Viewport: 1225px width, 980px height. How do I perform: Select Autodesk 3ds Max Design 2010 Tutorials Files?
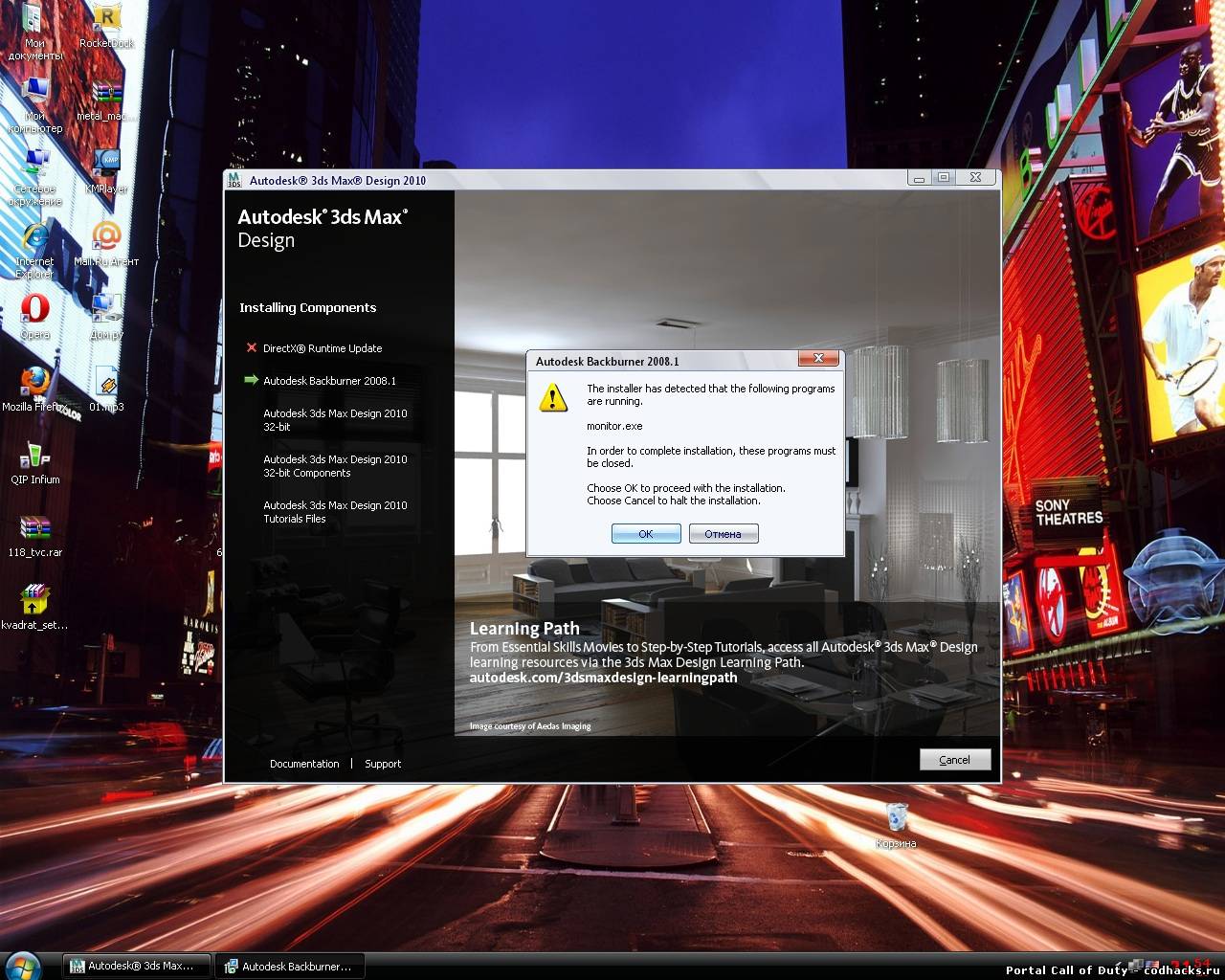point(335,512)
